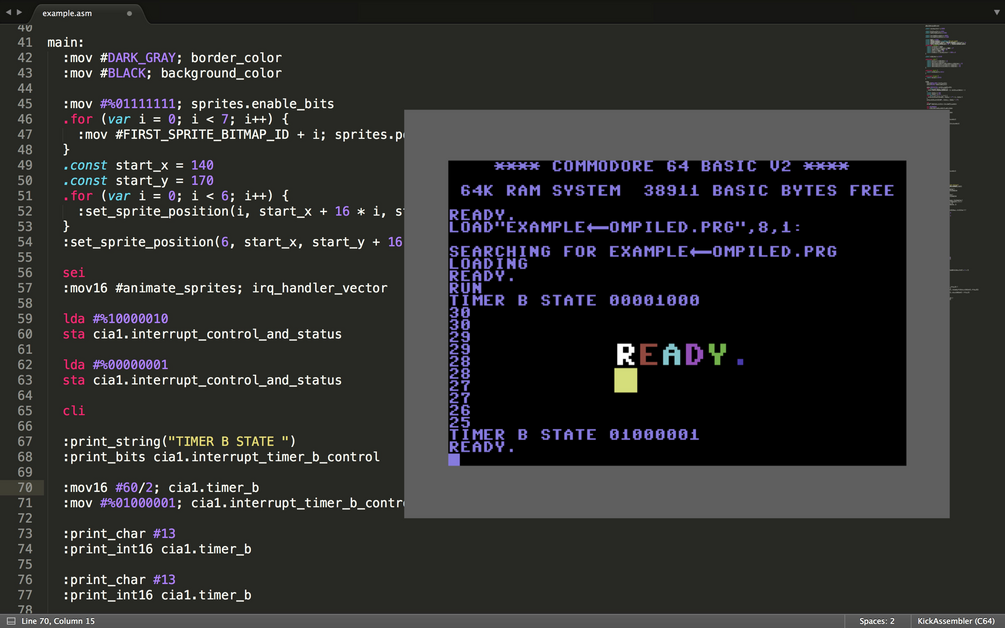Click the right tab-scroll arrow
This screenshot has width=1005, height=628.
click(x=19, y=12)
